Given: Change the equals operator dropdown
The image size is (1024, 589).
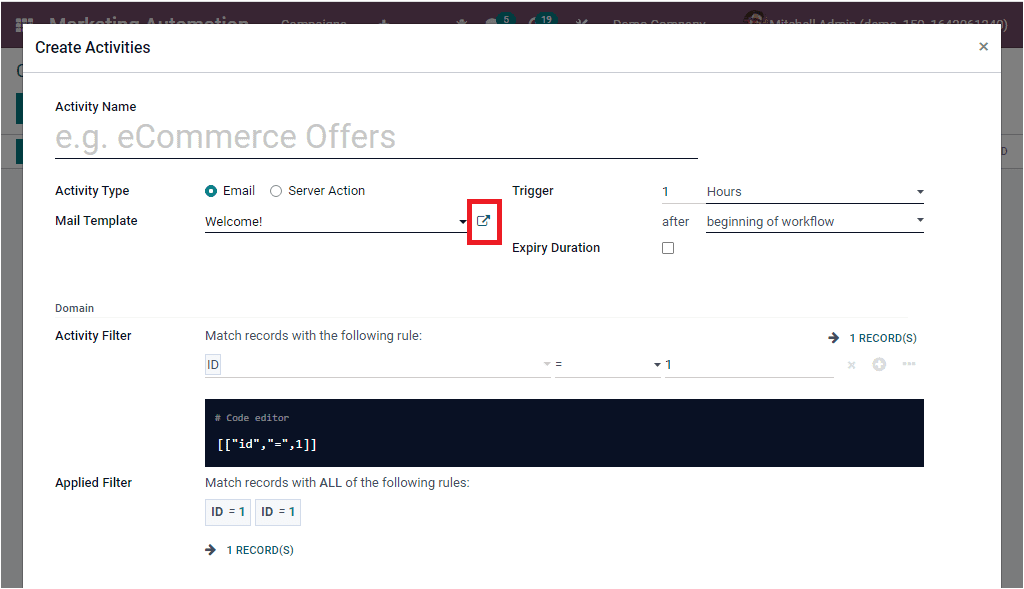Looking at the screenshot, I should [607, 364].
